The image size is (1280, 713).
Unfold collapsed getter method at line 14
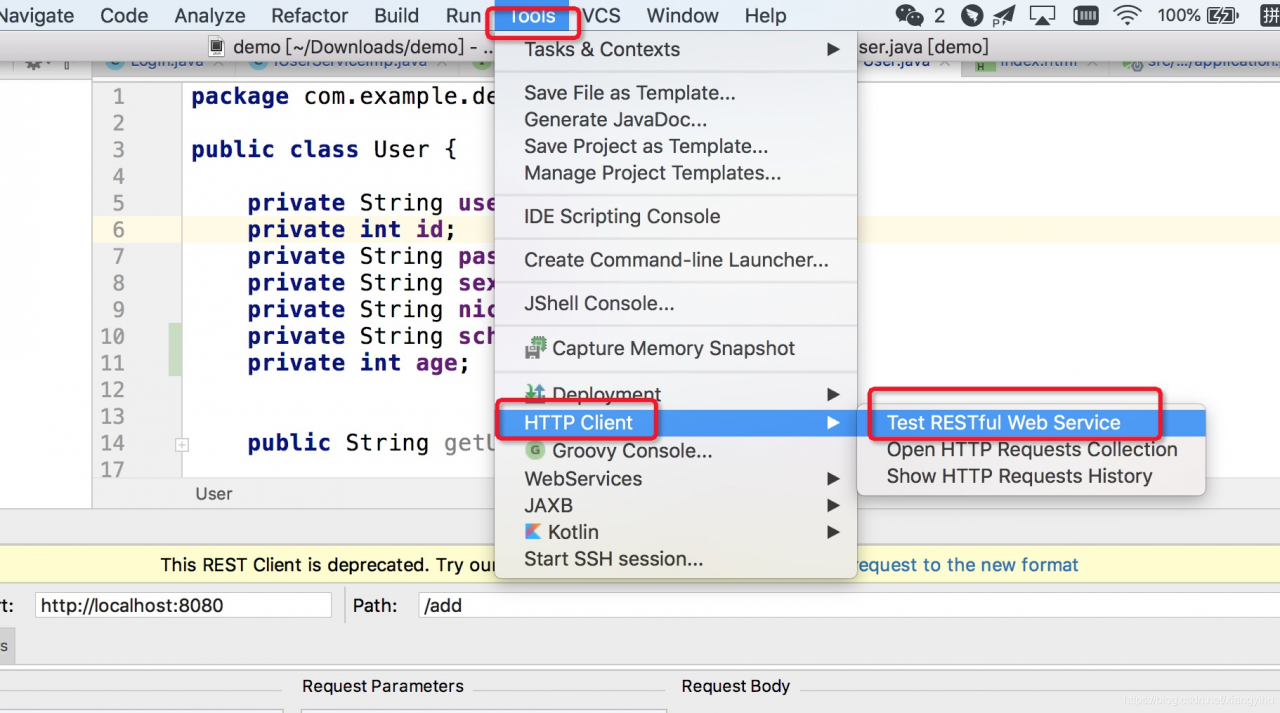pyautogui.click(x=182, y=444)
